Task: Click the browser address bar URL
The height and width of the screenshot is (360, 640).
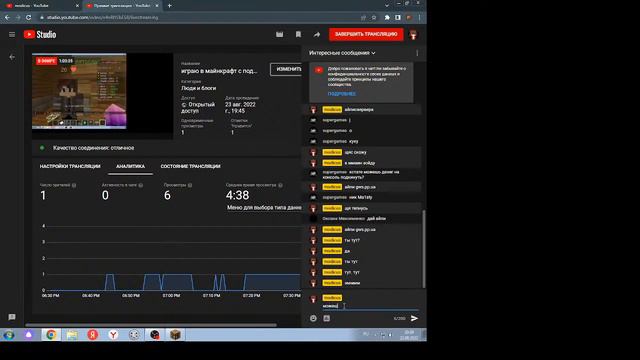Action: [102, 18]
